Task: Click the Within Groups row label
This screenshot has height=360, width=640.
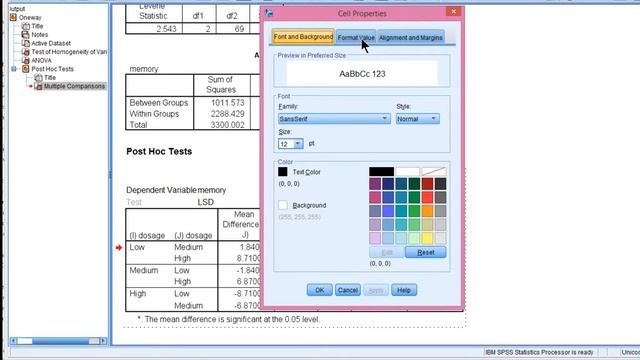Action: coord(154,114)
